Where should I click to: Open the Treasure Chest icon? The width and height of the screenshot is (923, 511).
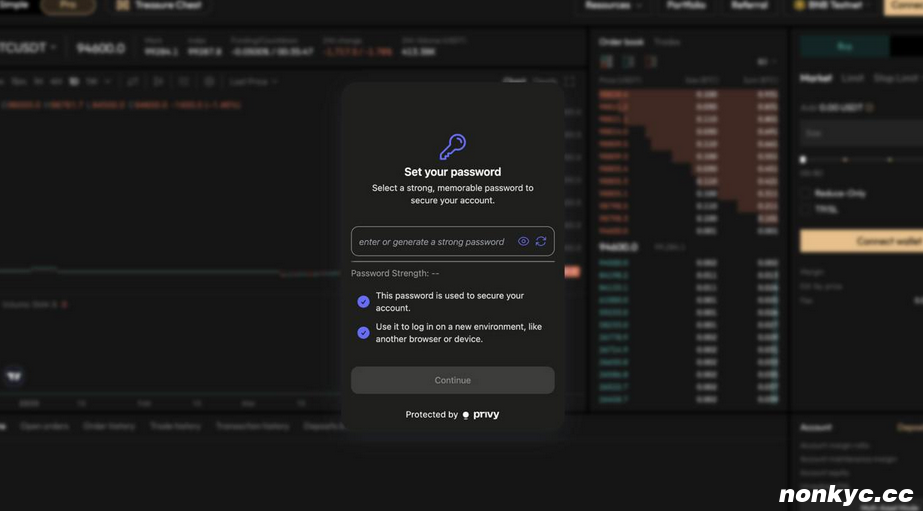pyautogui.click(x=123, y=5)
